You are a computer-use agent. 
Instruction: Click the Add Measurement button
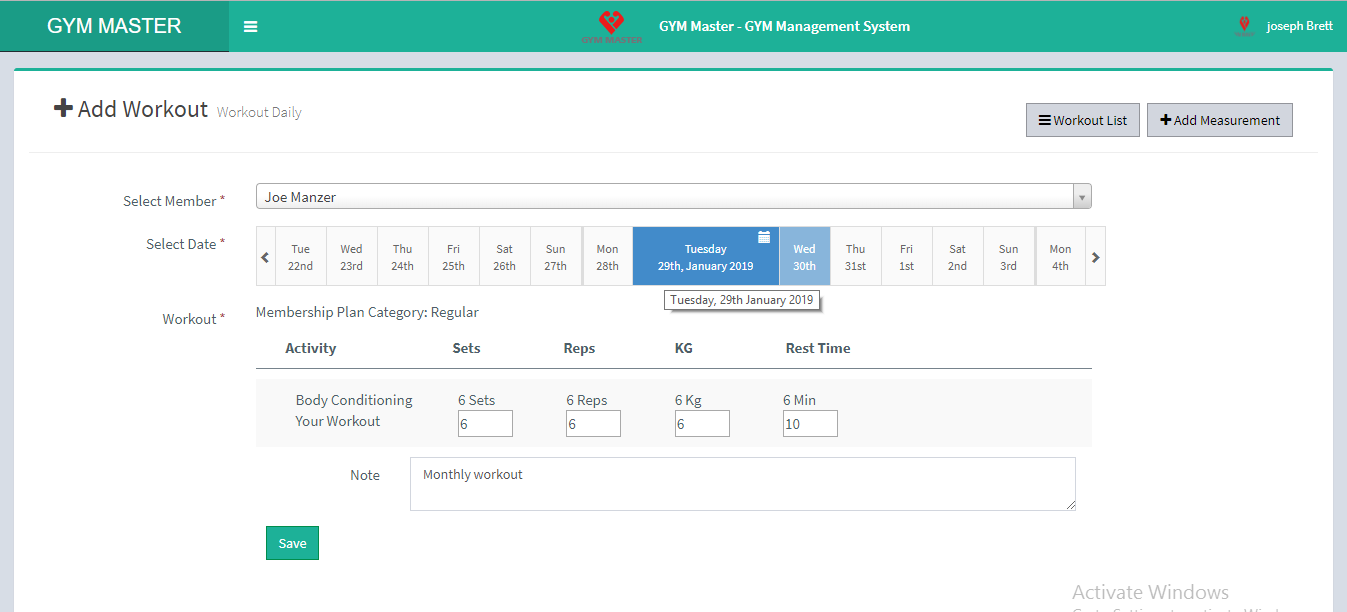tap(1219, 120)
